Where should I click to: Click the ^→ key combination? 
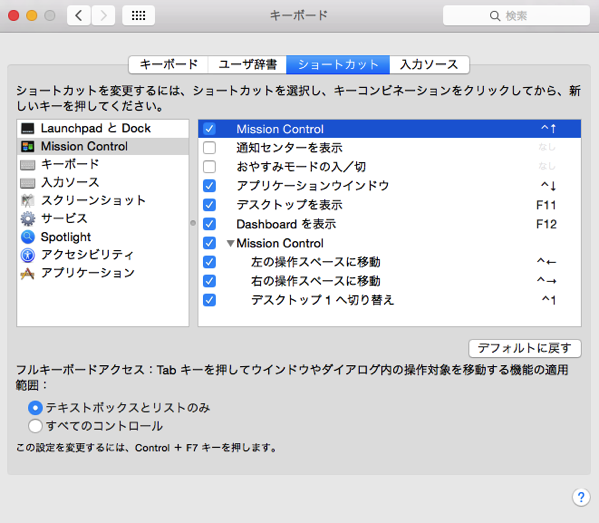[x=547, y=281]
